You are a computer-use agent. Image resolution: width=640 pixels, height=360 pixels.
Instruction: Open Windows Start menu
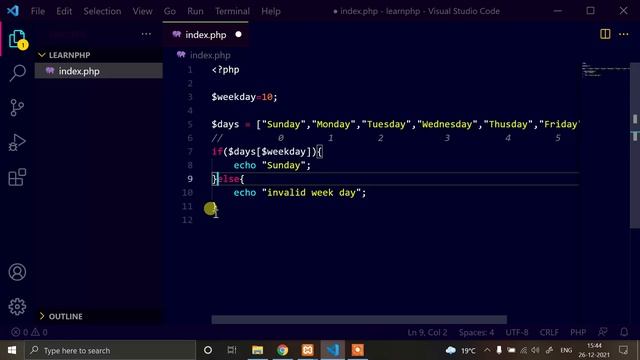coord(12,350)
